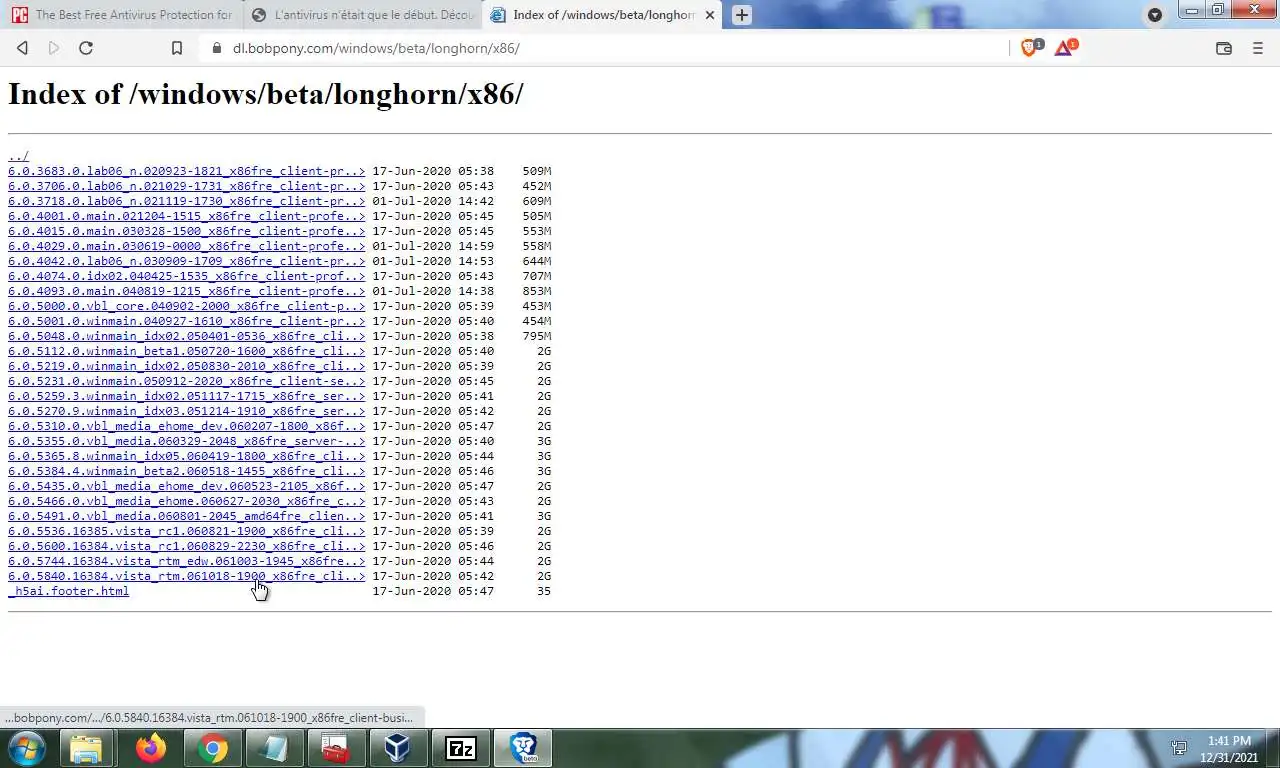The width and height of the screenshot is (1280, 768).
Task: Open 6.0.5000.0.vbl_core.040902 link
Action: 187,306
